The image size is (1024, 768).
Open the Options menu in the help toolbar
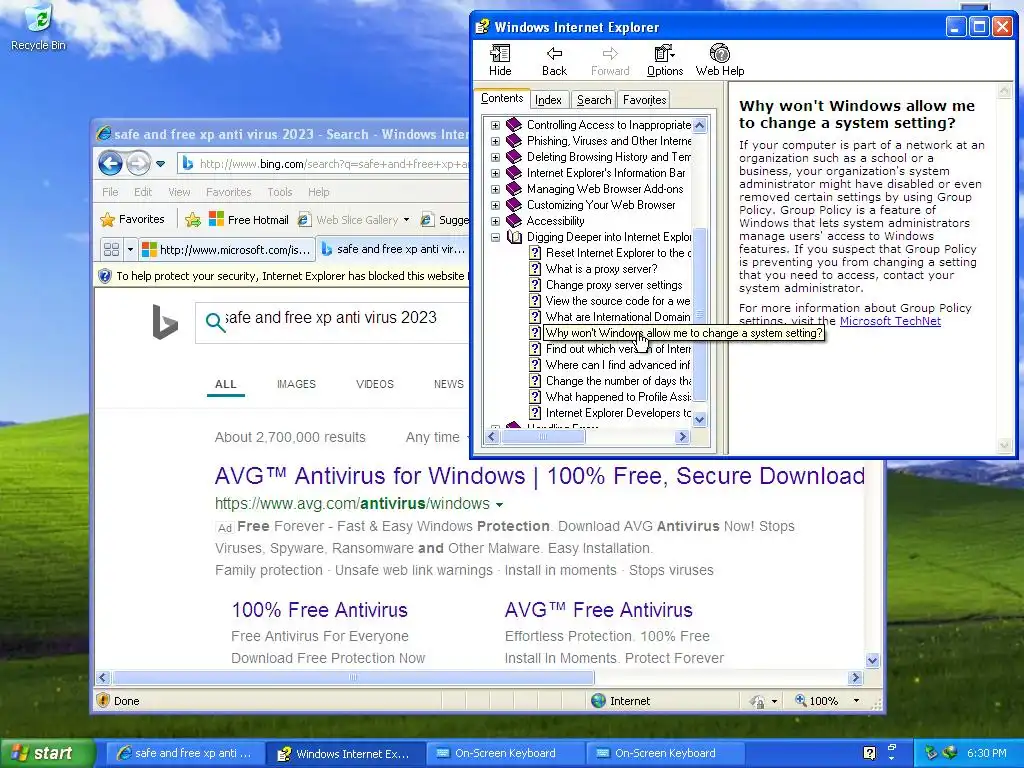pyautogui.click(x=665, y=60)
